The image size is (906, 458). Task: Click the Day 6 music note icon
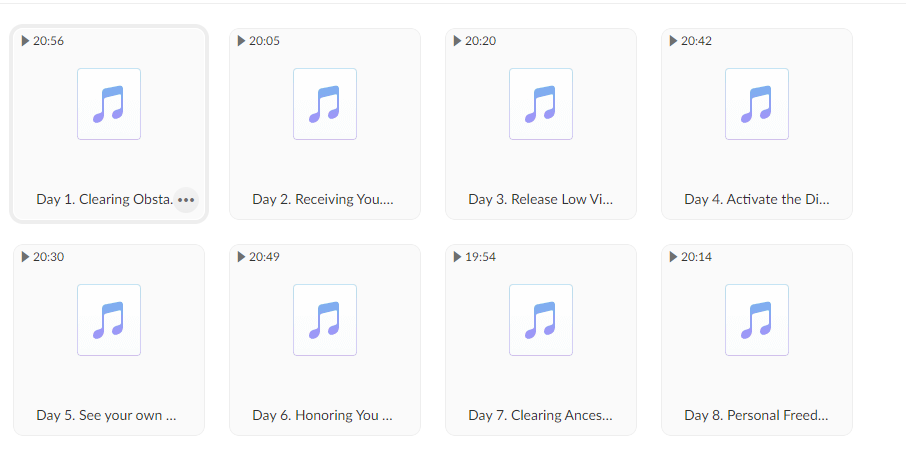325,320
